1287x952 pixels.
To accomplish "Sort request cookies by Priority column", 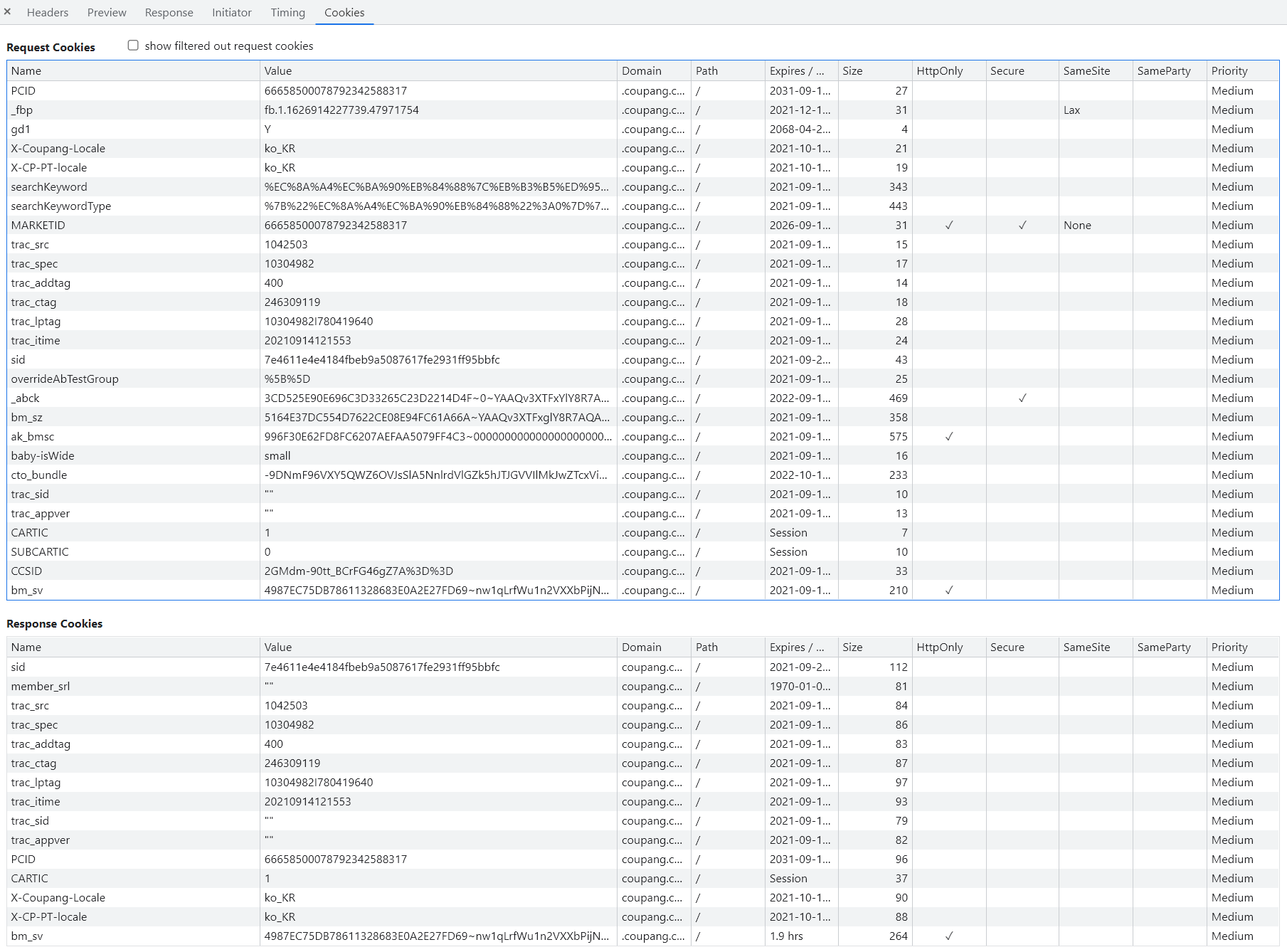I will click(1243, 71).
